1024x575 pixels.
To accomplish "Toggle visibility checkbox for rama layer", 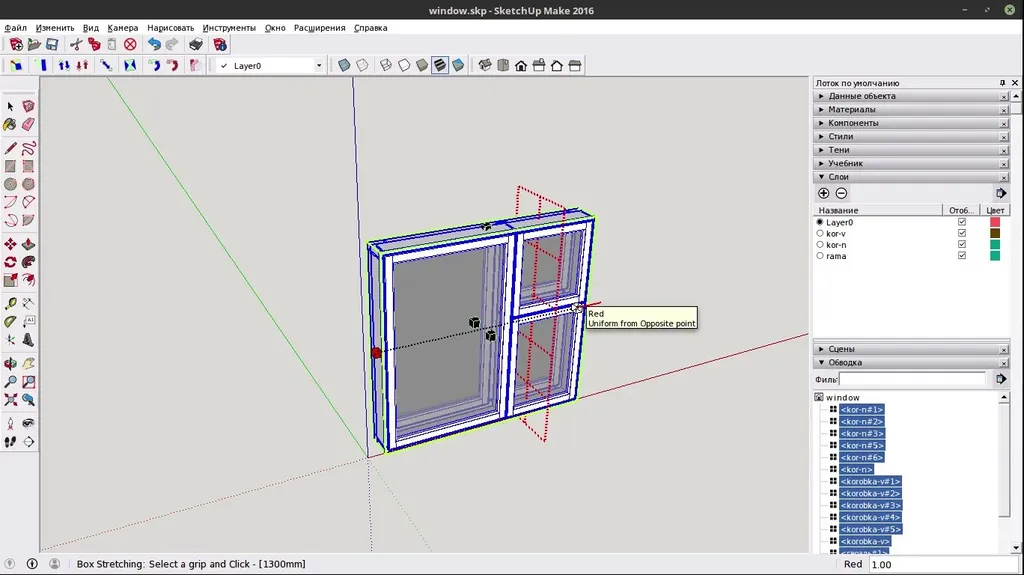I will 962,255.
